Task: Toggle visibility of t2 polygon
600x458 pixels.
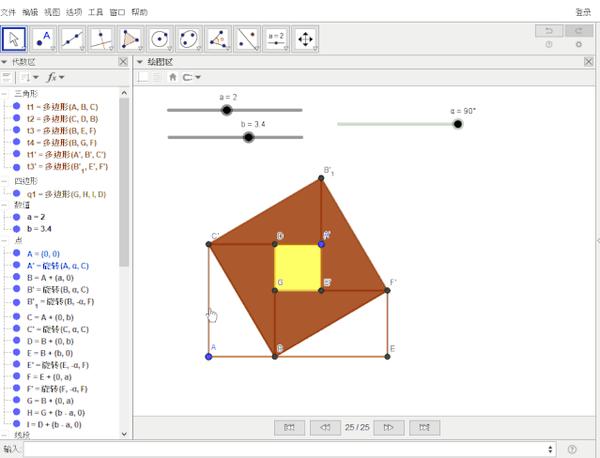Action: coord(16,118)
